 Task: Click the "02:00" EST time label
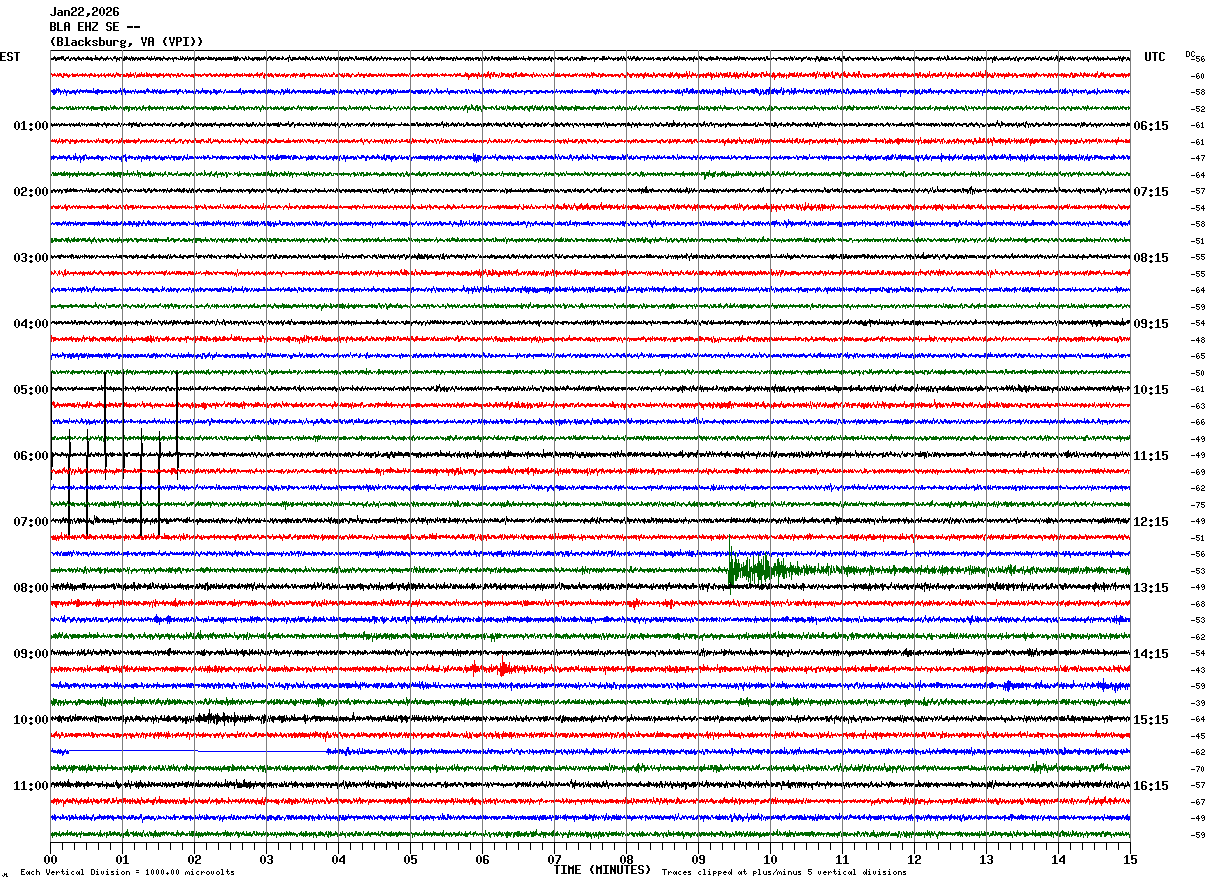coord(30,192)
